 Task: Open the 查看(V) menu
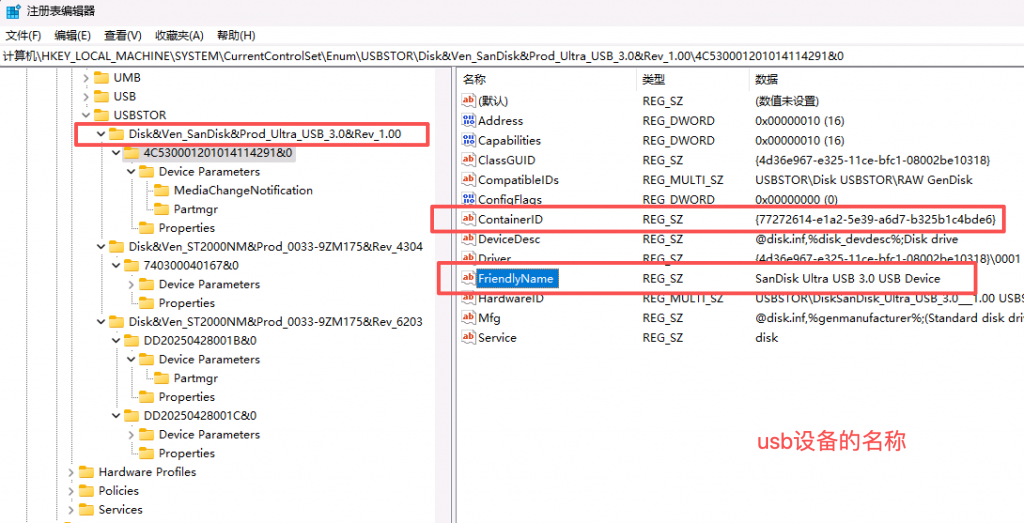click(x=122, y=35)
